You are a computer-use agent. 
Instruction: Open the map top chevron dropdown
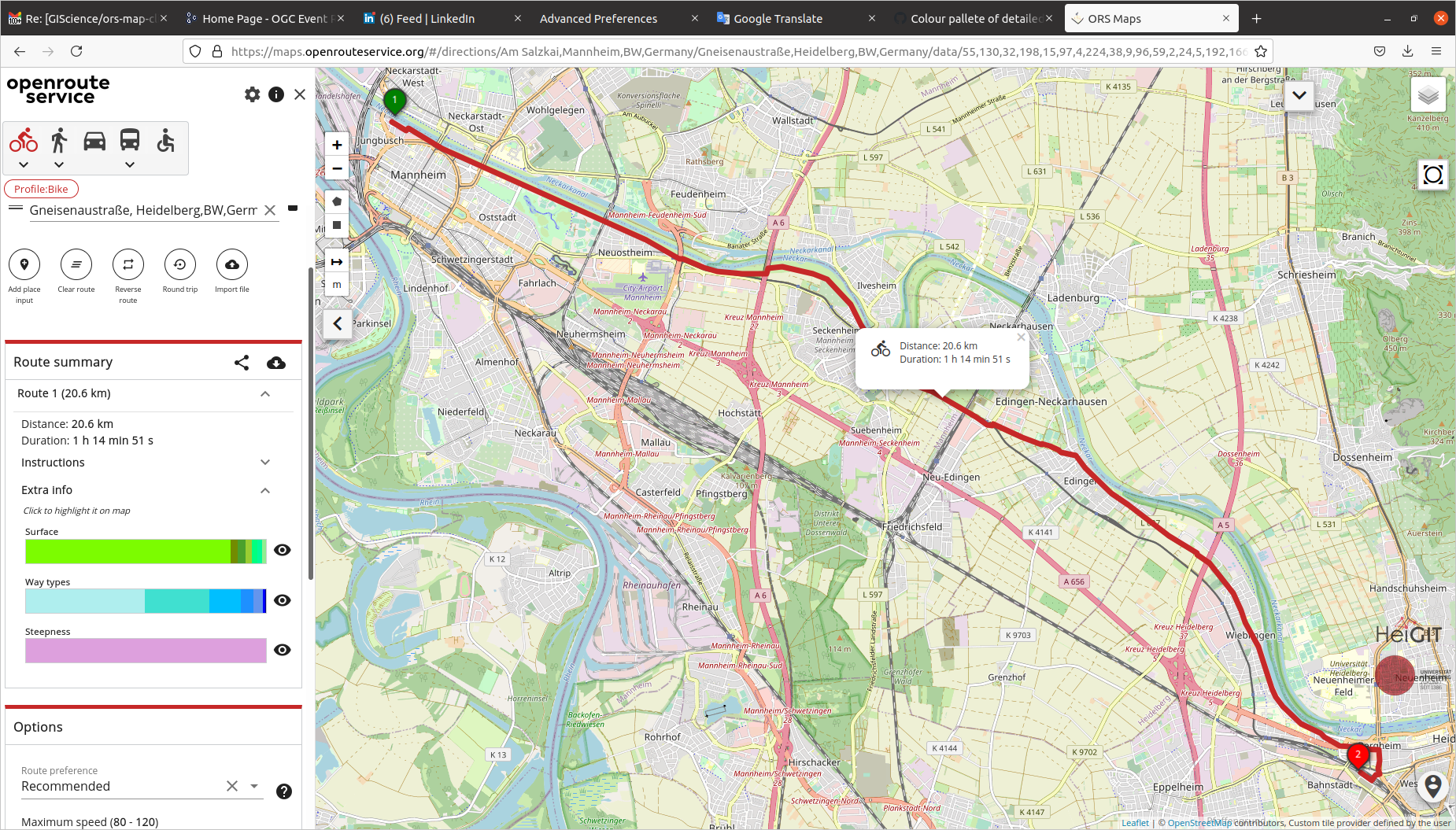(x=1299, y=95)
